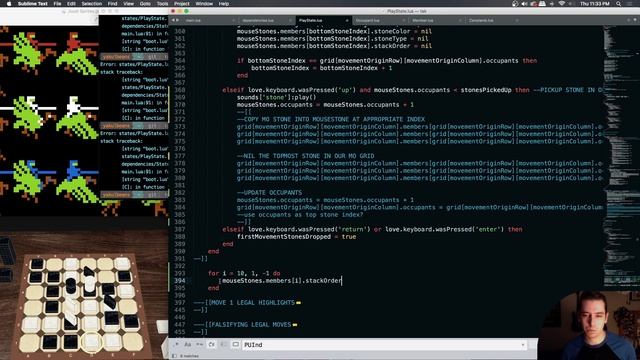Expand folded MOVE 1 LEGAL HIGHLIGHTS code marker
Image resolution: width=640 pixels, height=360 pixels.
298,302
